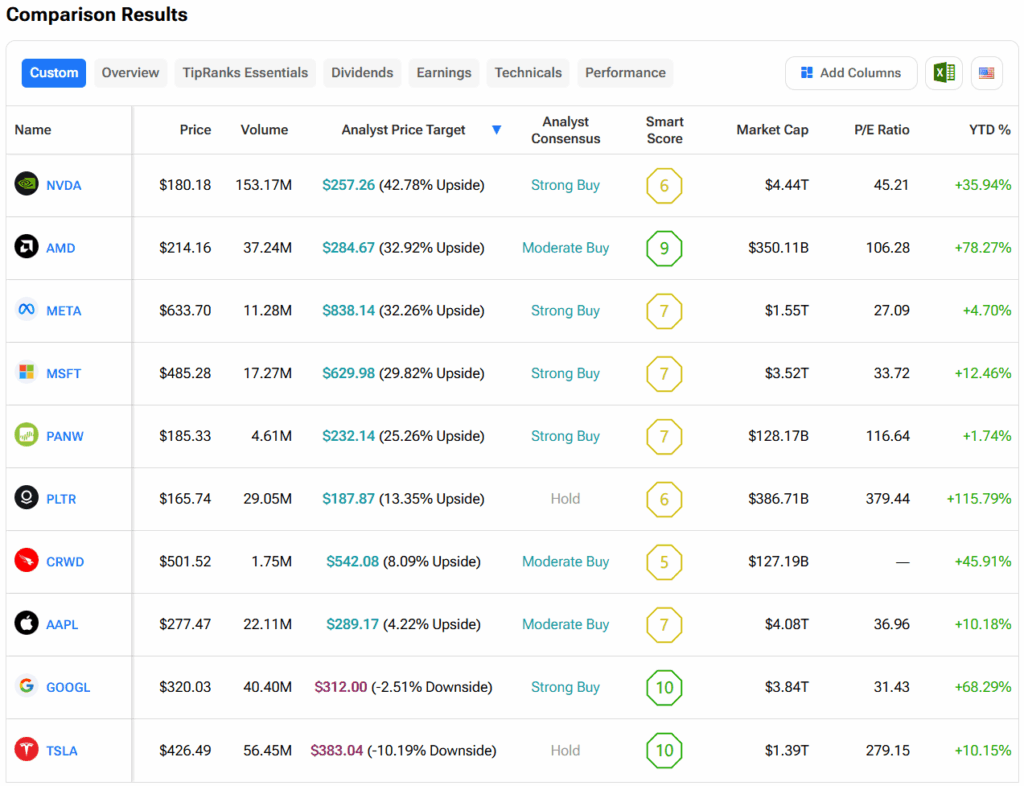This screenshot has width=1024, height=786.
Task: Select the TipRanks Essentials tab
Action: [x=245, y=73]
